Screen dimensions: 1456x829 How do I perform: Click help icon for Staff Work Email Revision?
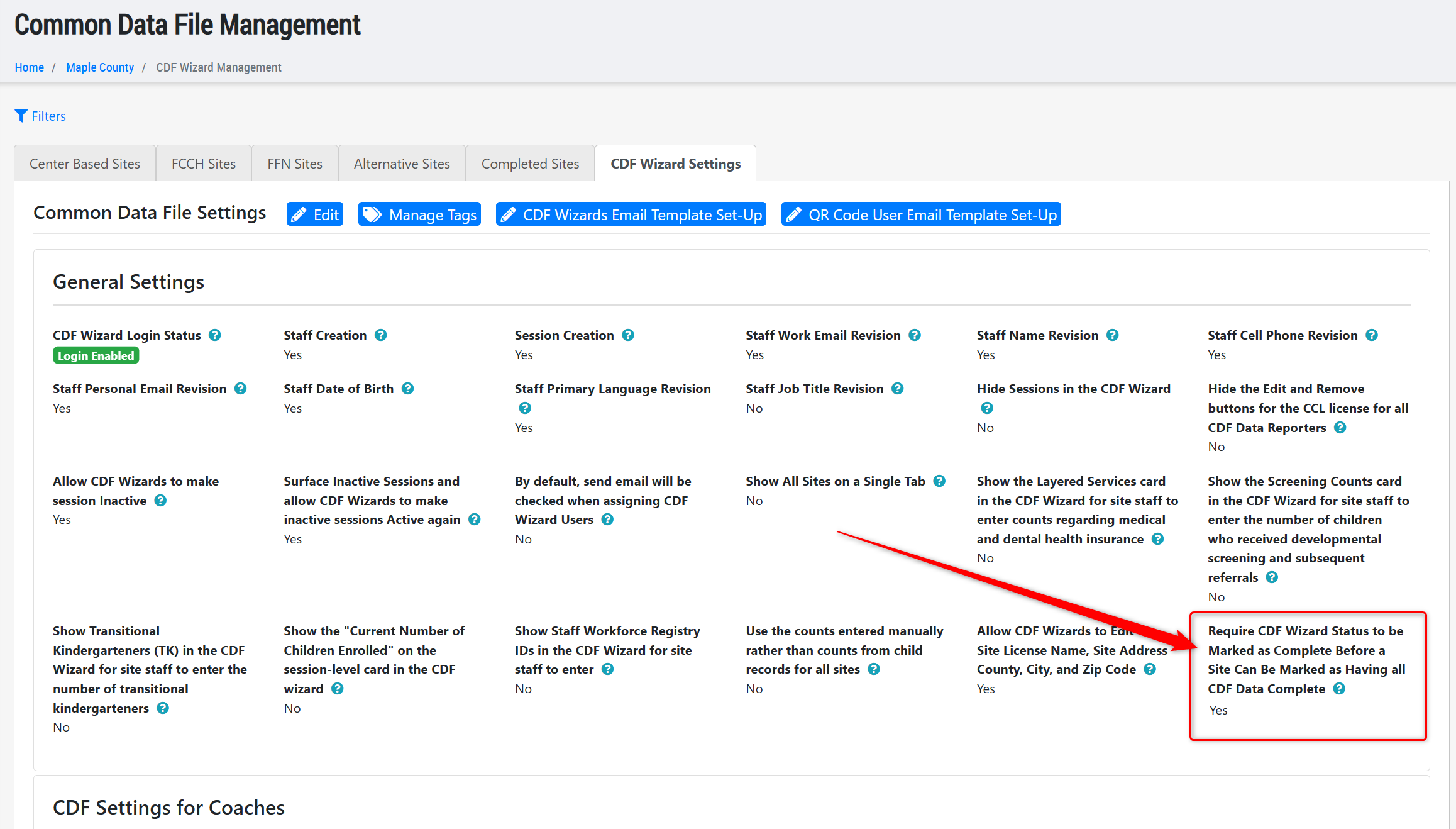coord(915,335)
